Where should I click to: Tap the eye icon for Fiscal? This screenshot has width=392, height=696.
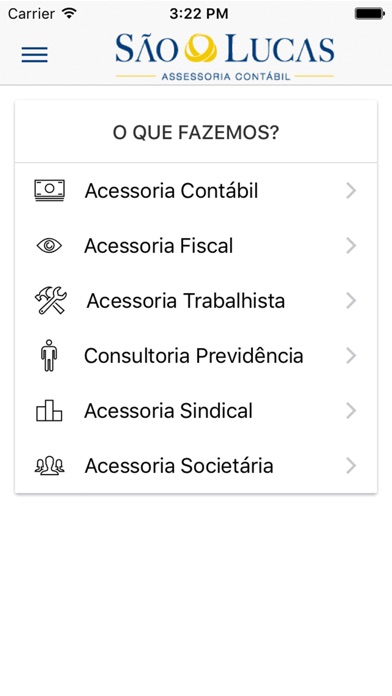click(x=49, y=245)
